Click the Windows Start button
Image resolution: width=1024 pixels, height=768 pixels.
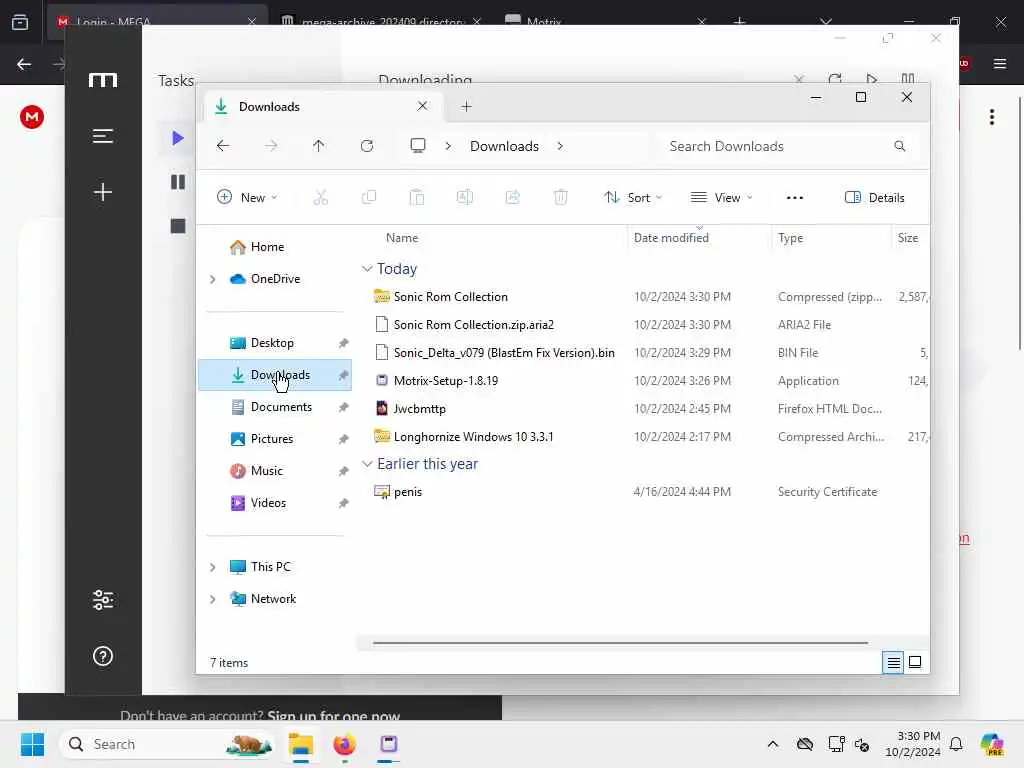coord(32,744)
